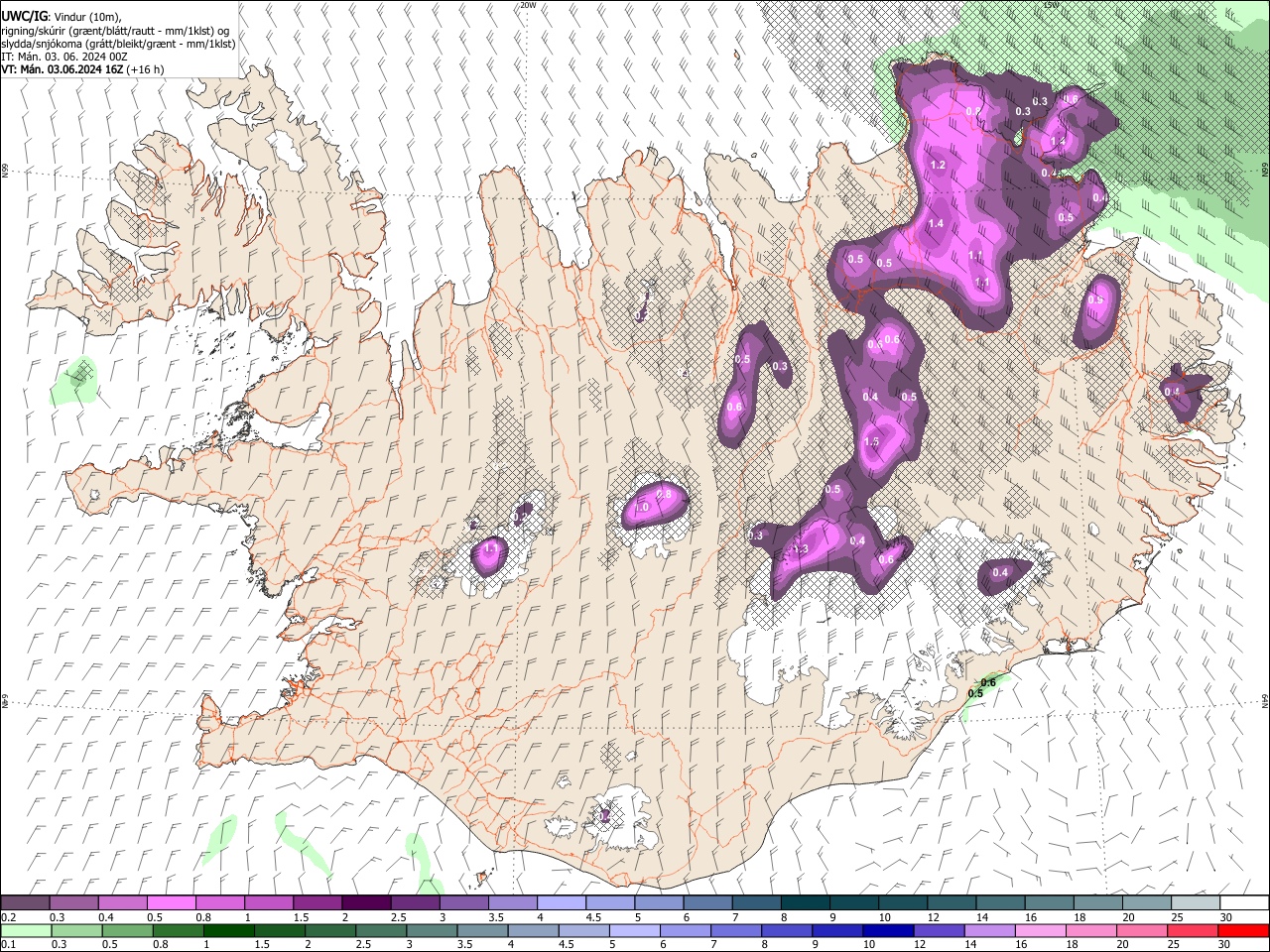Click the 'slydda/snjókoma' legend description line
Screen dimensions: 1270x952
118,44
